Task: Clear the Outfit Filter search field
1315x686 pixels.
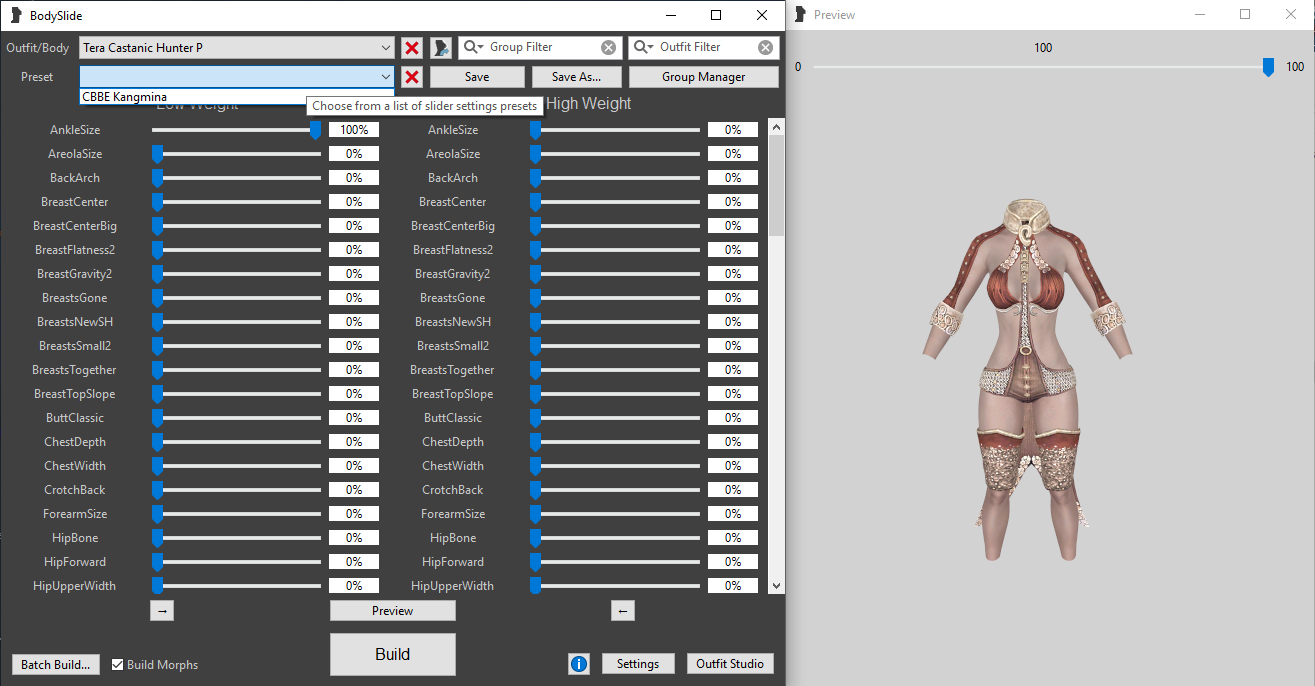Action: tap(765, 48)
